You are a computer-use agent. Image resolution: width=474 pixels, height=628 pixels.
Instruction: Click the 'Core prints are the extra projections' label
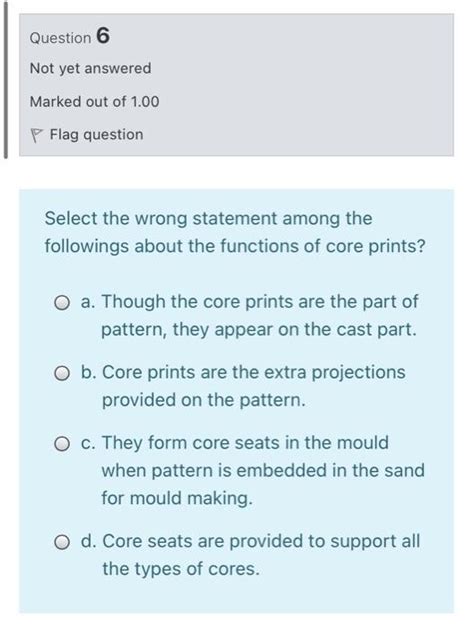[254, 372]
